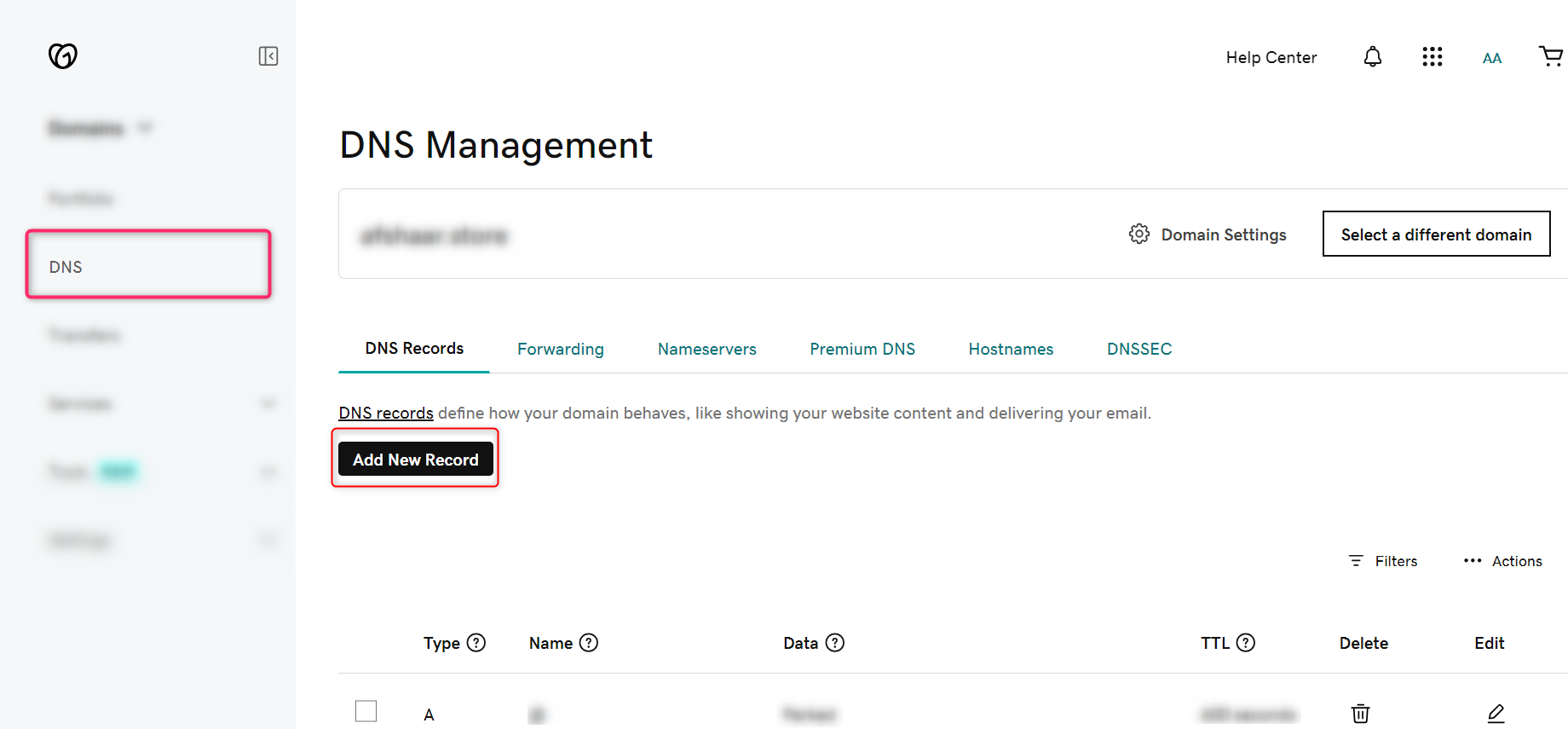Click the TTL column help icon

[x=1245, y=643]
